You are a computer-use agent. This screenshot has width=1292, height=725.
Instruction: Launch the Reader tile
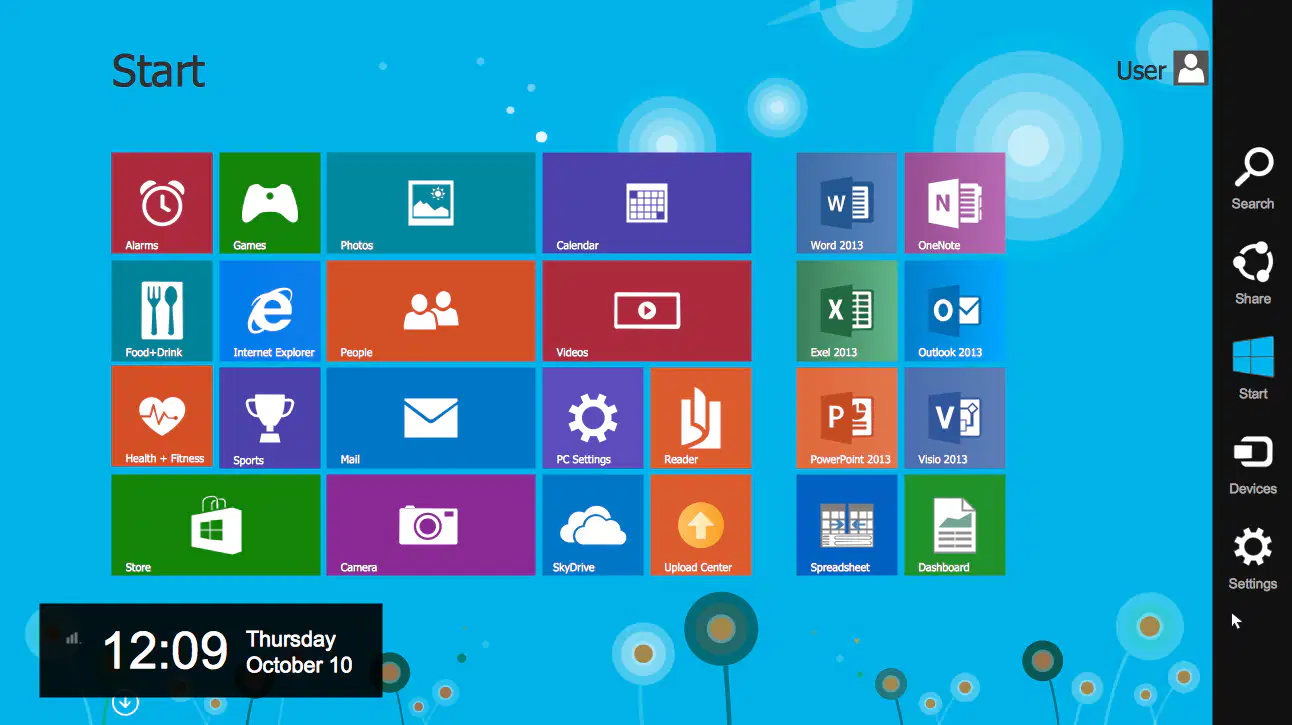[x=701, y=417]
